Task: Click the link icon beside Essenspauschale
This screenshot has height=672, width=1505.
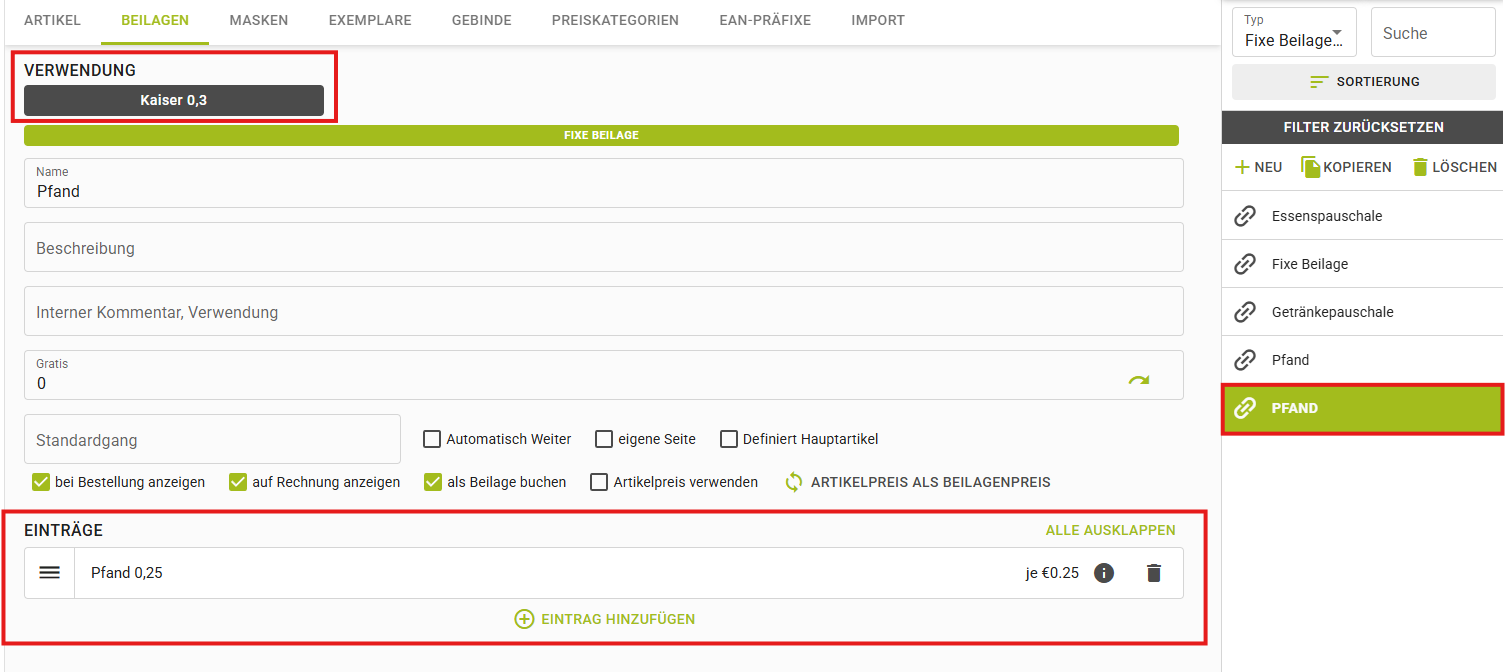Action: click(1245, 216)
